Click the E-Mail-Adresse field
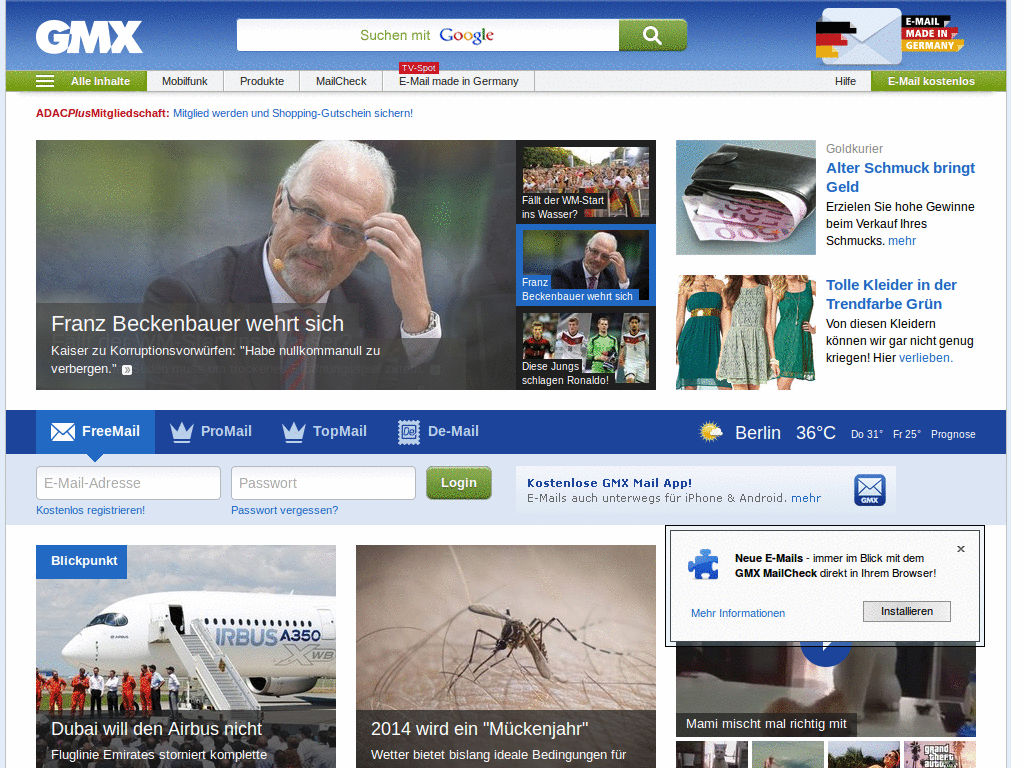This screenshot has height=768, width=1024. coord(129,483)
